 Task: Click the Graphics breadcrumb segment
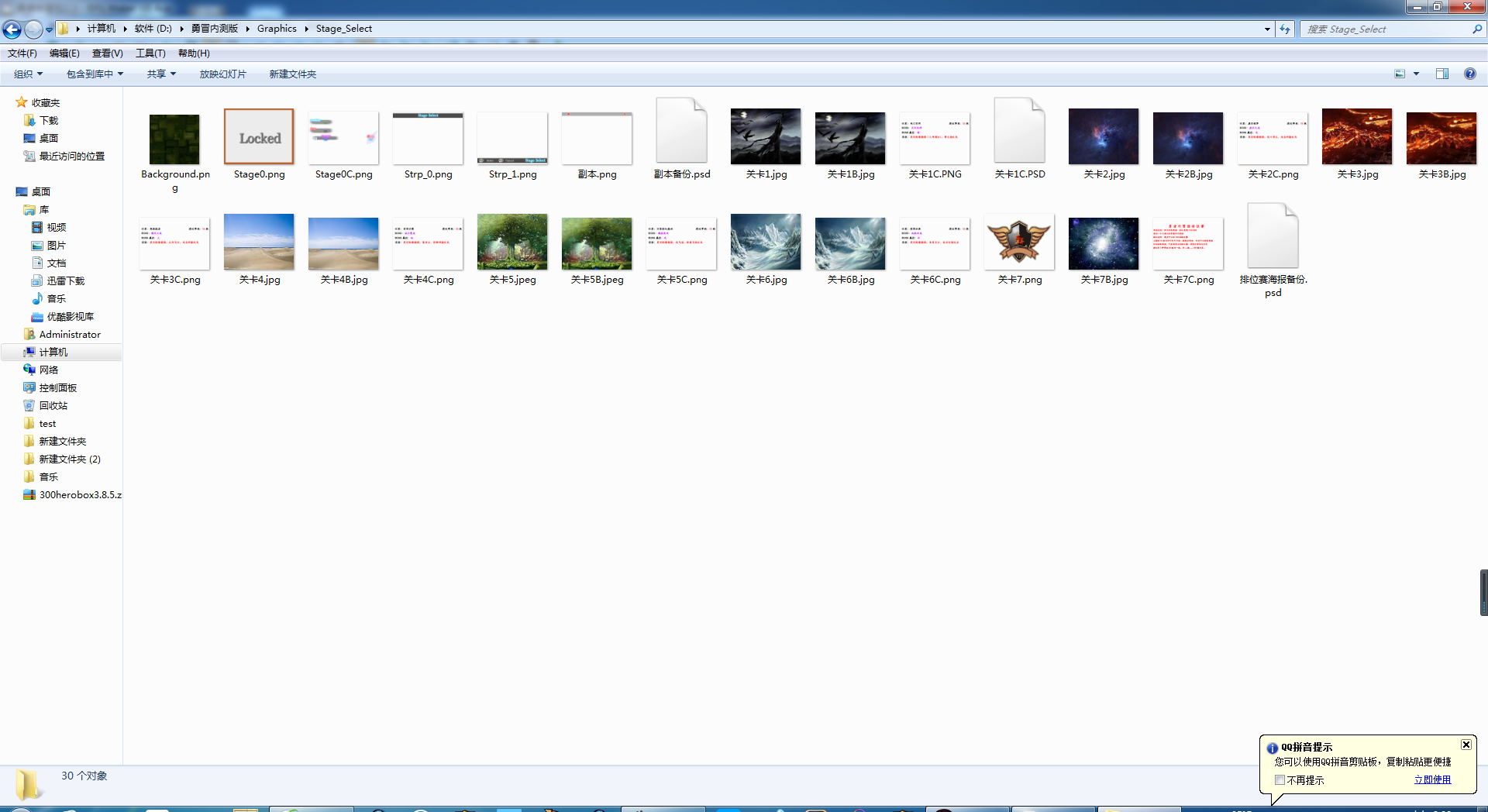coord(277,29)
